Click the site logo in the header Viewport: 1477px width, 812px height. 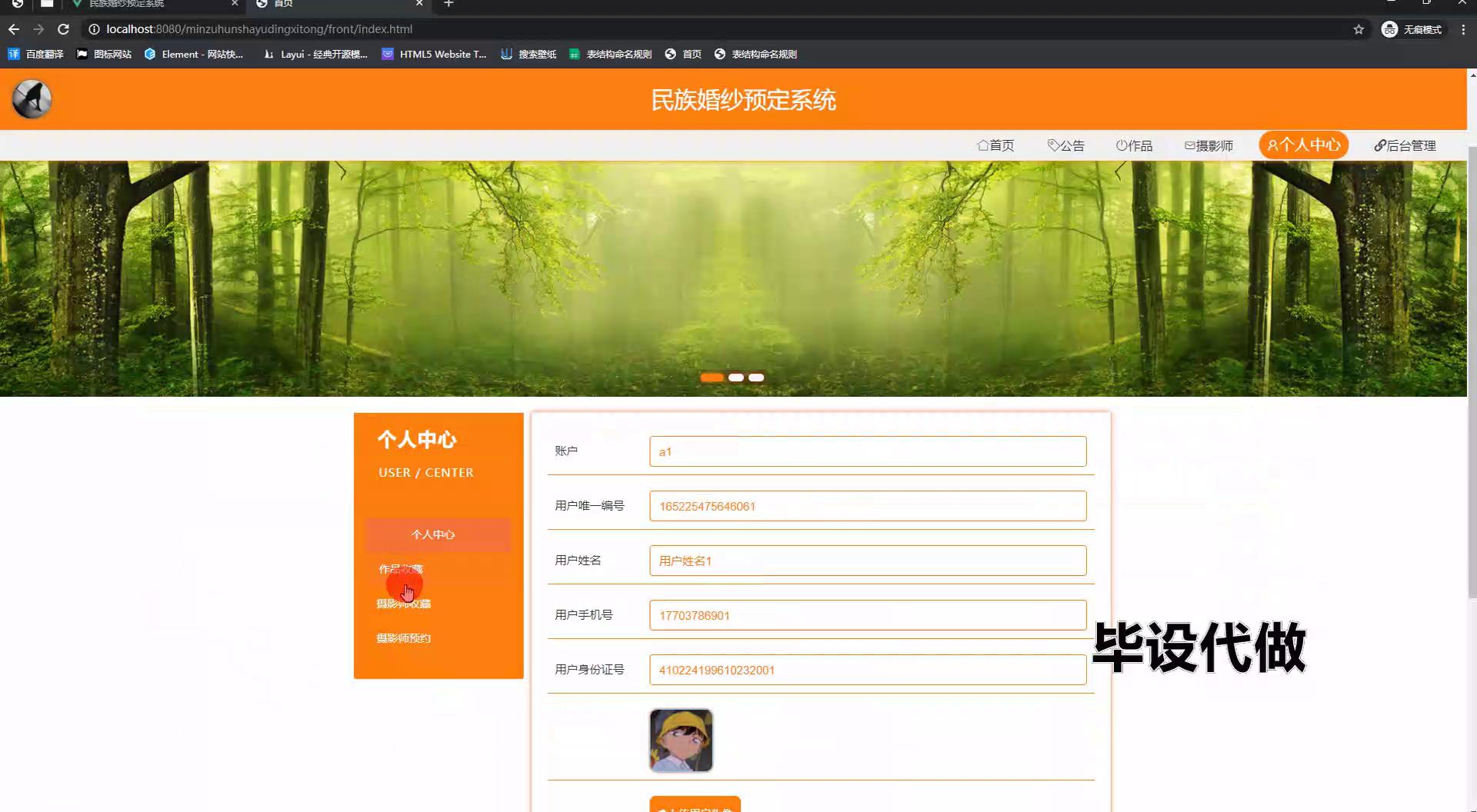point(32,99)
